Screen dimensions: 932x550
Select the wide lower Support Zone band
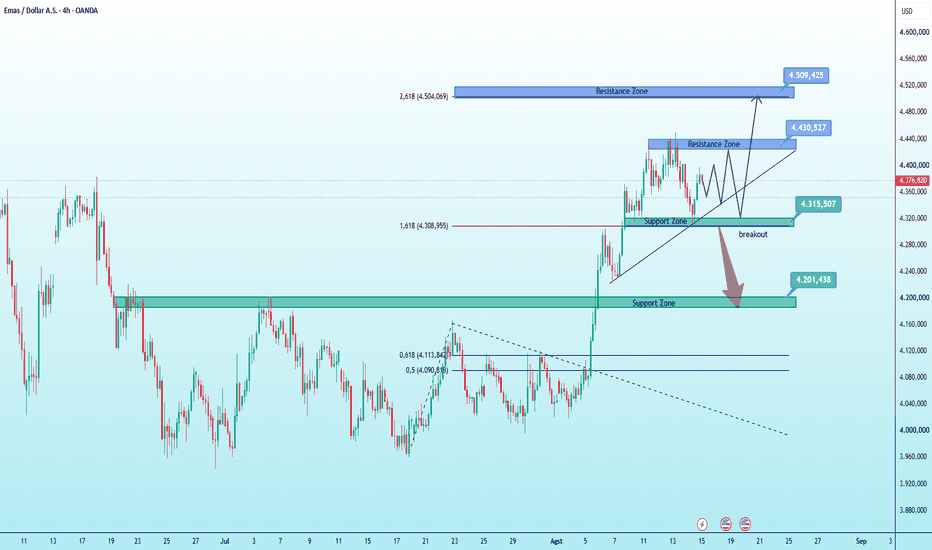point(455,303)
